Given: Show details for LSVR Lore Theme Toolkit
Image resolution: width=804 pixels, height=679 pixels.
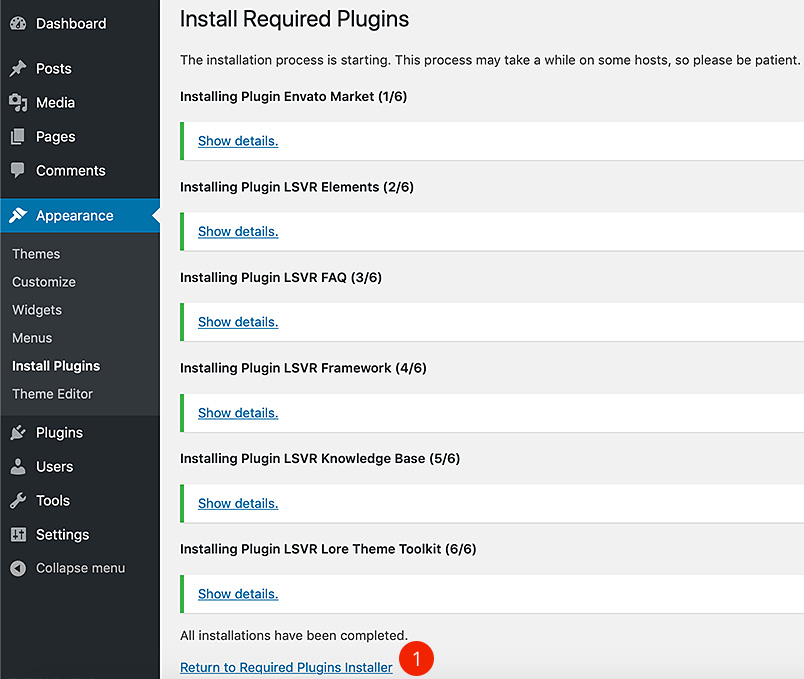Looking at the screenshot, I should pyautogui.click(x=238, y=594).
